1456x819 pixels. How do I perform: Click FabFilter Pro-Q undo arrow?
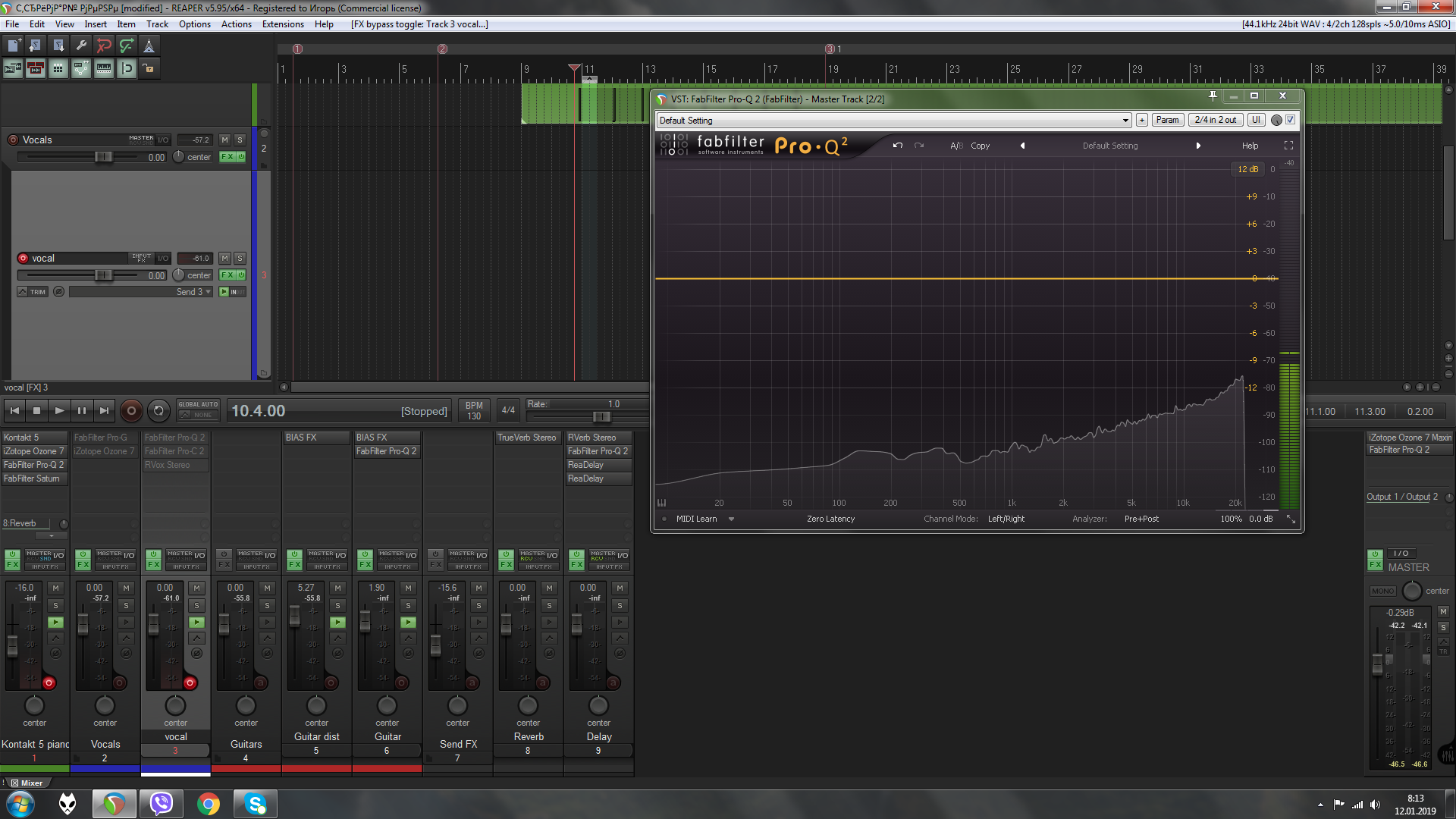tap(898, 146)
